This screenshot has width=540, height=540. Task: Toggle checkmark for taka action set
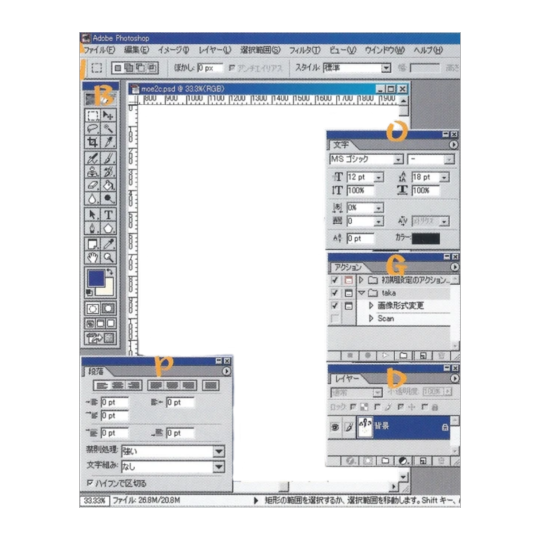[334, 293]
